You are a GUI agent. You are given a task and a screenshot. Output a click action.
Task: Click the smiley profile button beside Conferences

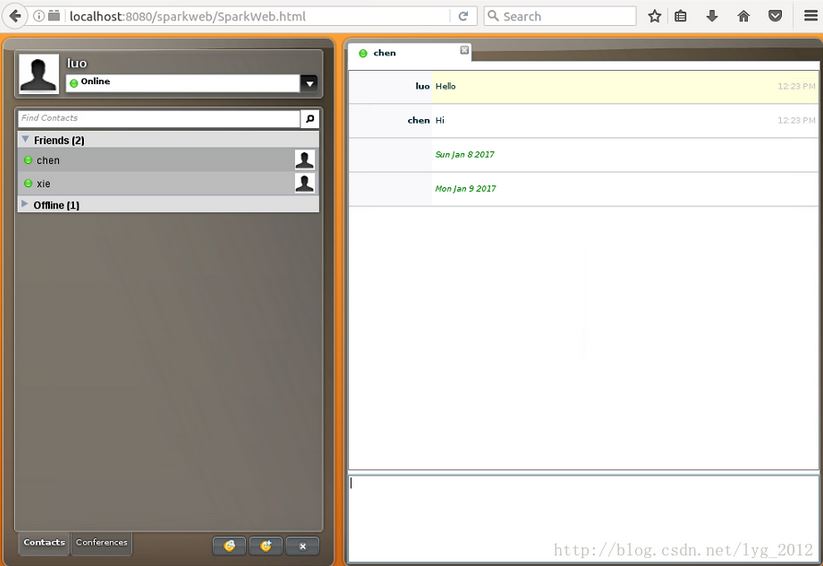coord(229,545)
